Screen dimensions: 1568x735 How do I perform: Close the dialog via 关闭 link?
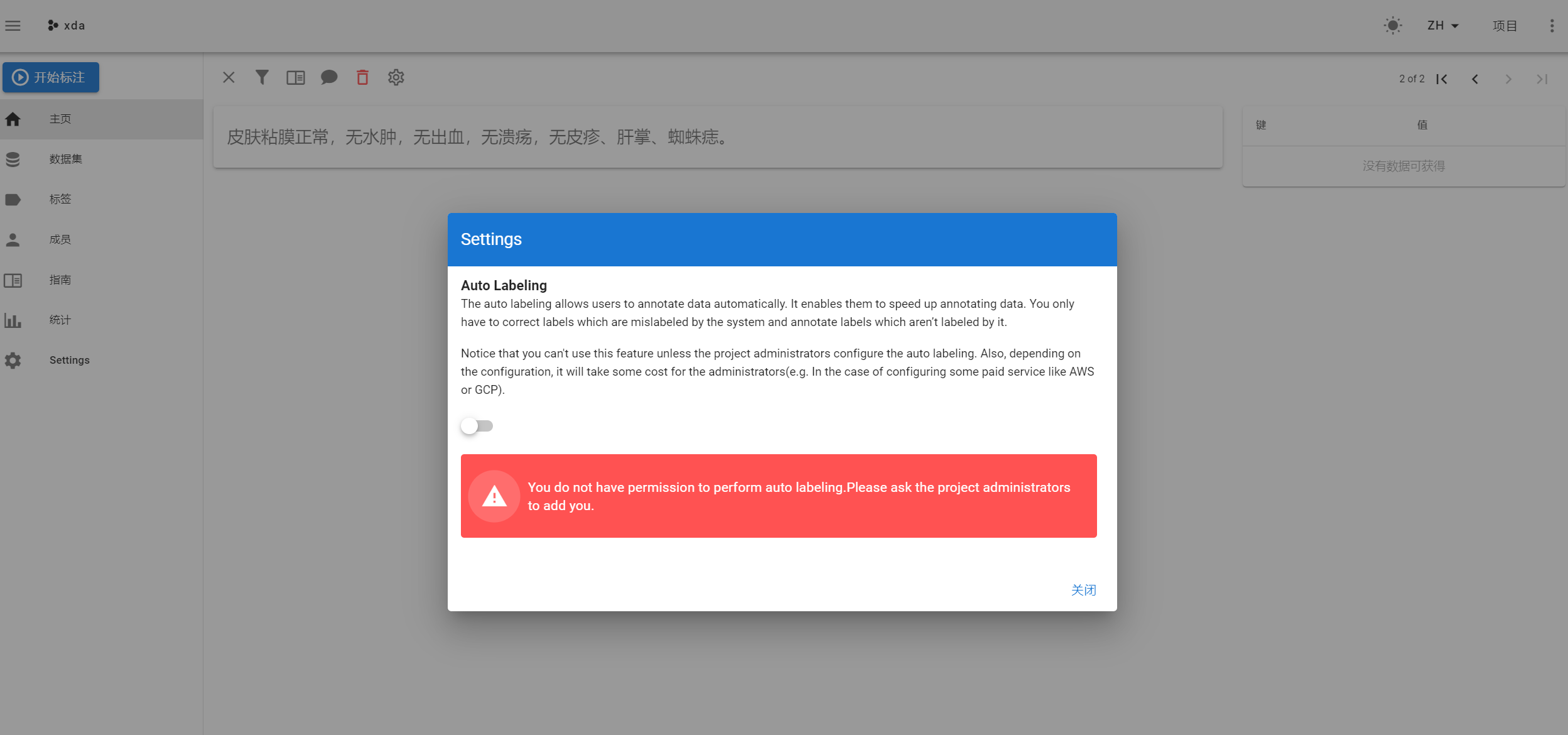1083,590
